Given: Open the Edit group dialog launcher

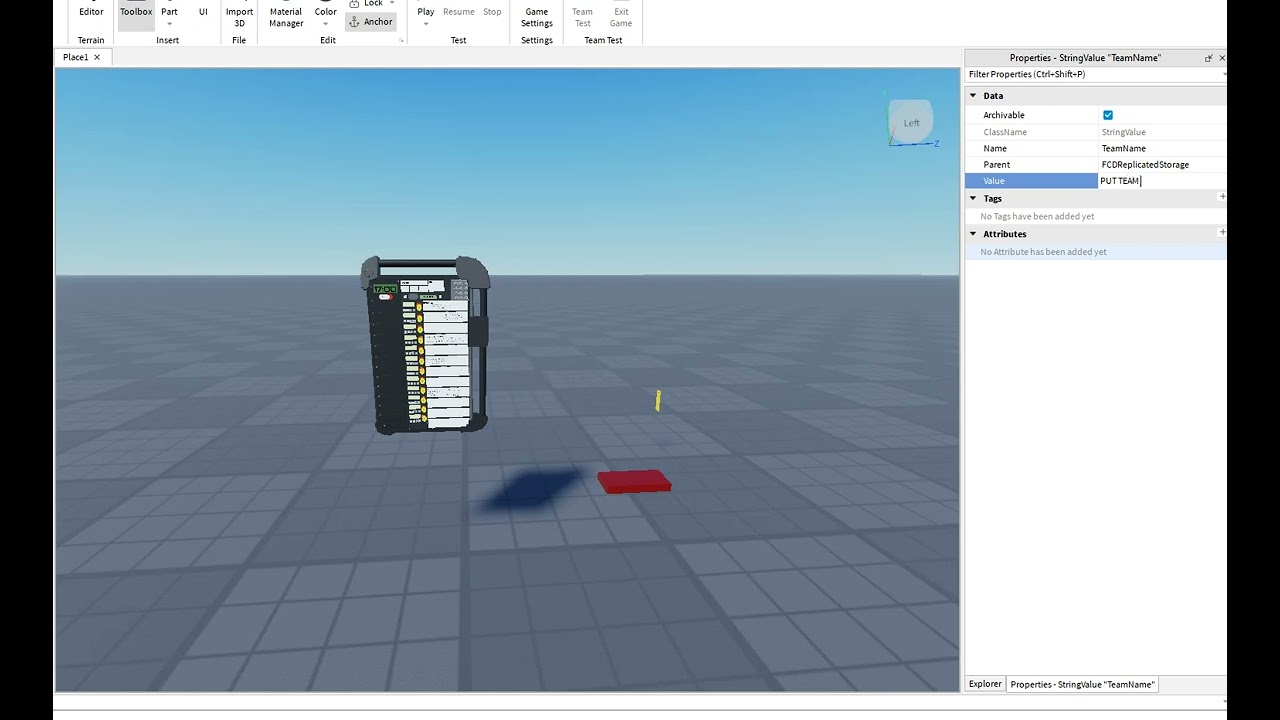Looking at the screenshot, I should [401, 41].
